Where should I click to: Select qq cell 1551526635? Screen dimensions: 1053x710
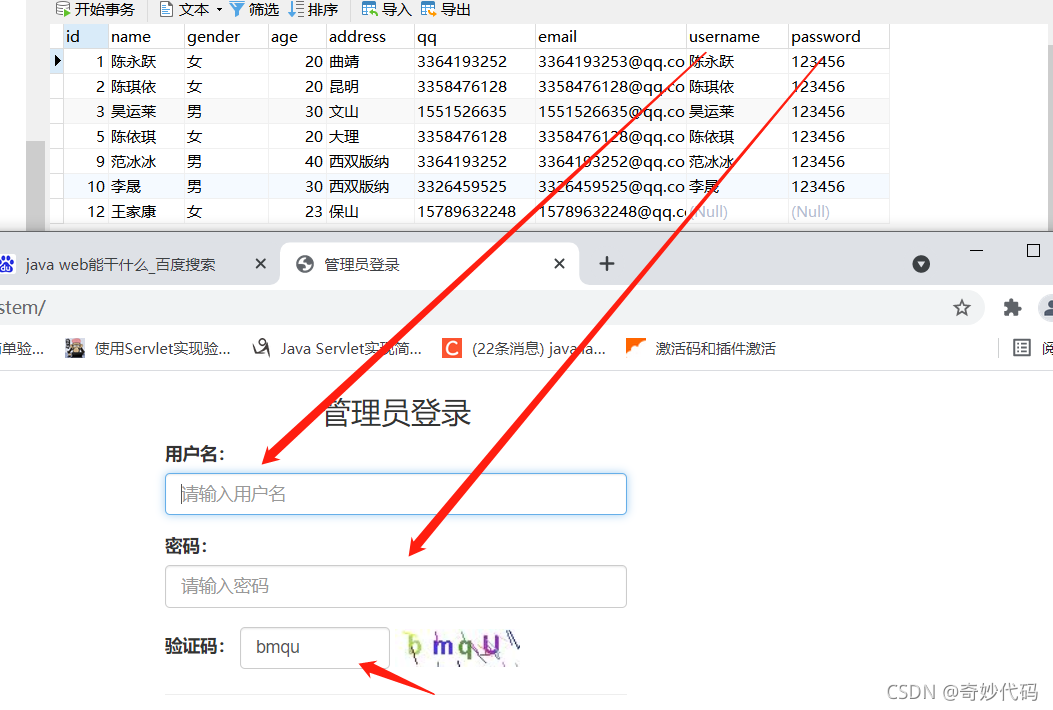click(x=475, y=112)
